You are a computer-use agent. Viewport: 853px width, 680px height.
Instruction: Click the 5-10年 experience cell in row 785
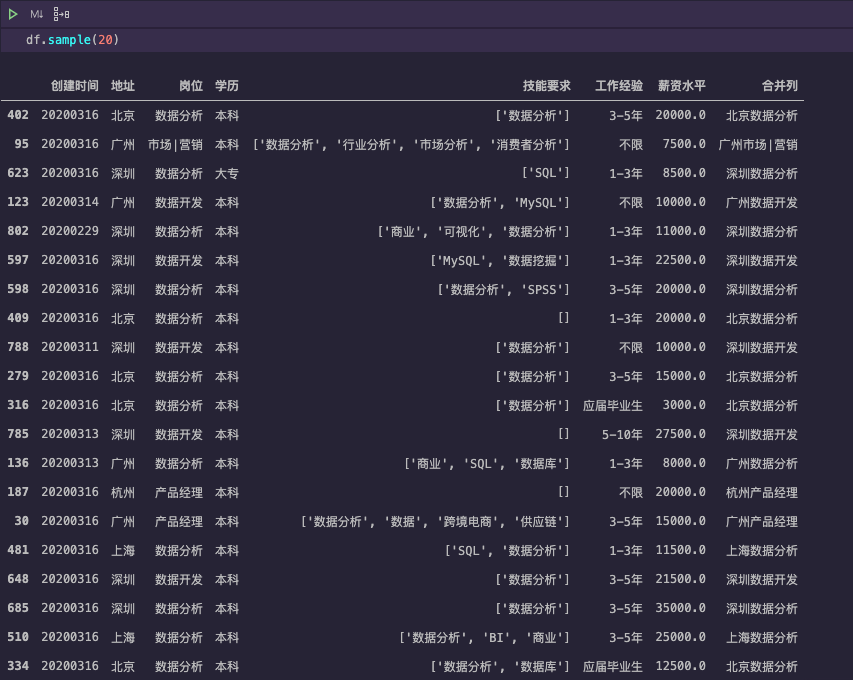[622, 434]
